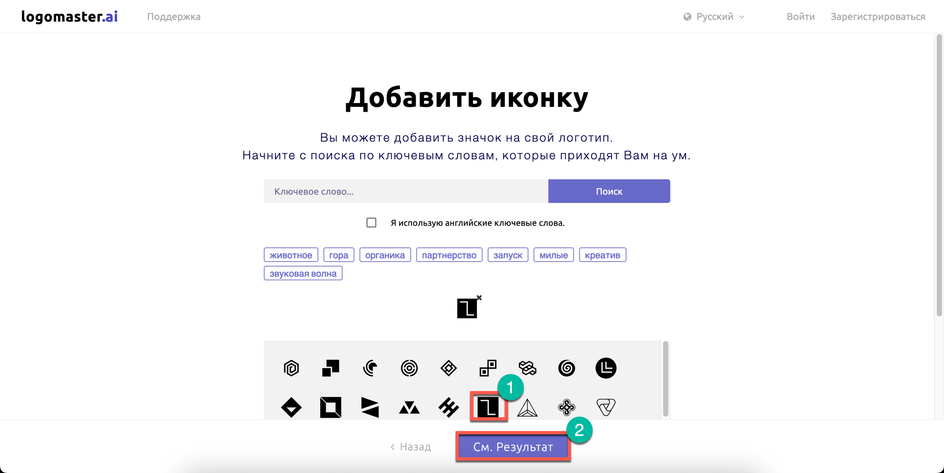Select the three small triangles icon
This screenshot has height=473, width=944.
tap(409, 409)
